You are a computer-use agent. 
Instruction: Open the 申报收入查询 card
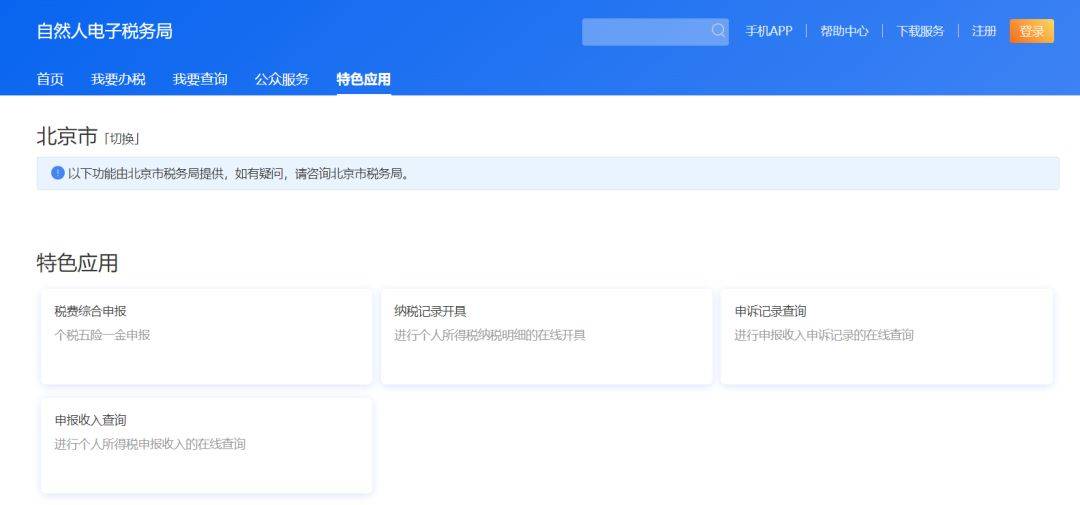[x=206, y=445]
